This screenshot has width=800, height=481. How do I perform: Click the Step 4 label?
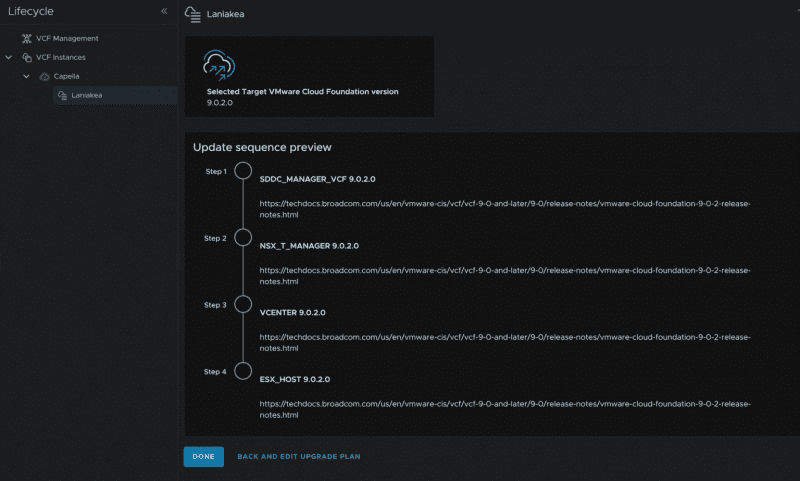(215, 372)
